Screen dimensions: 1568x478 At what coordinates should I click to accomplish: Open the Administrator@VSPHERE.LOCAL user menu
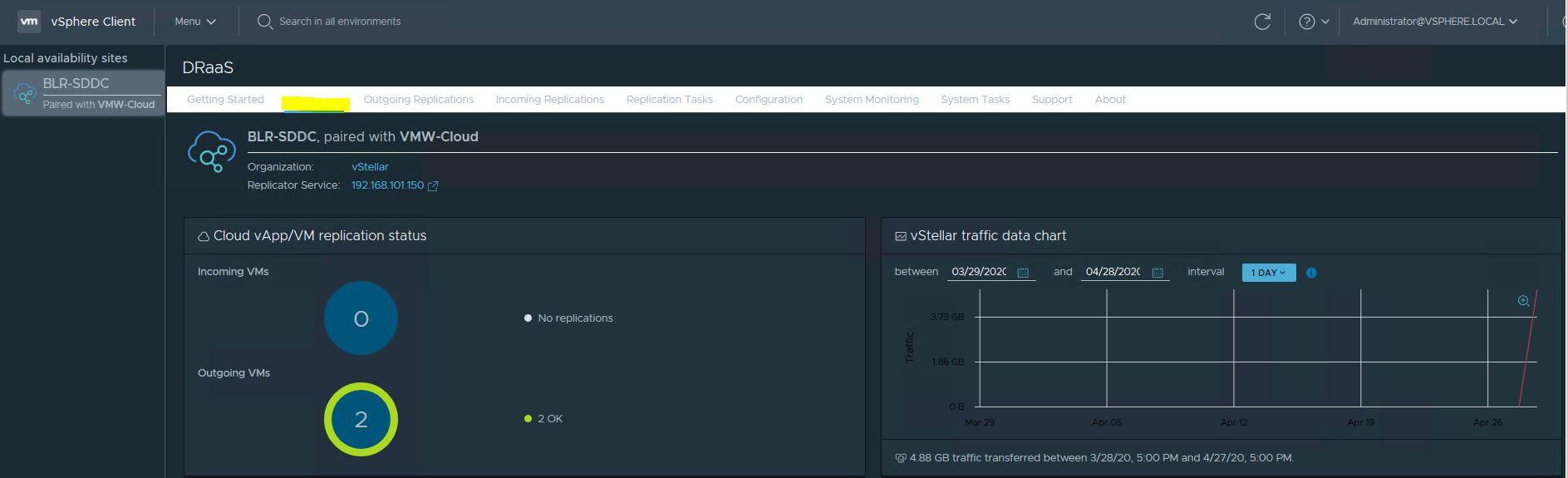(x=1435, y=22)
